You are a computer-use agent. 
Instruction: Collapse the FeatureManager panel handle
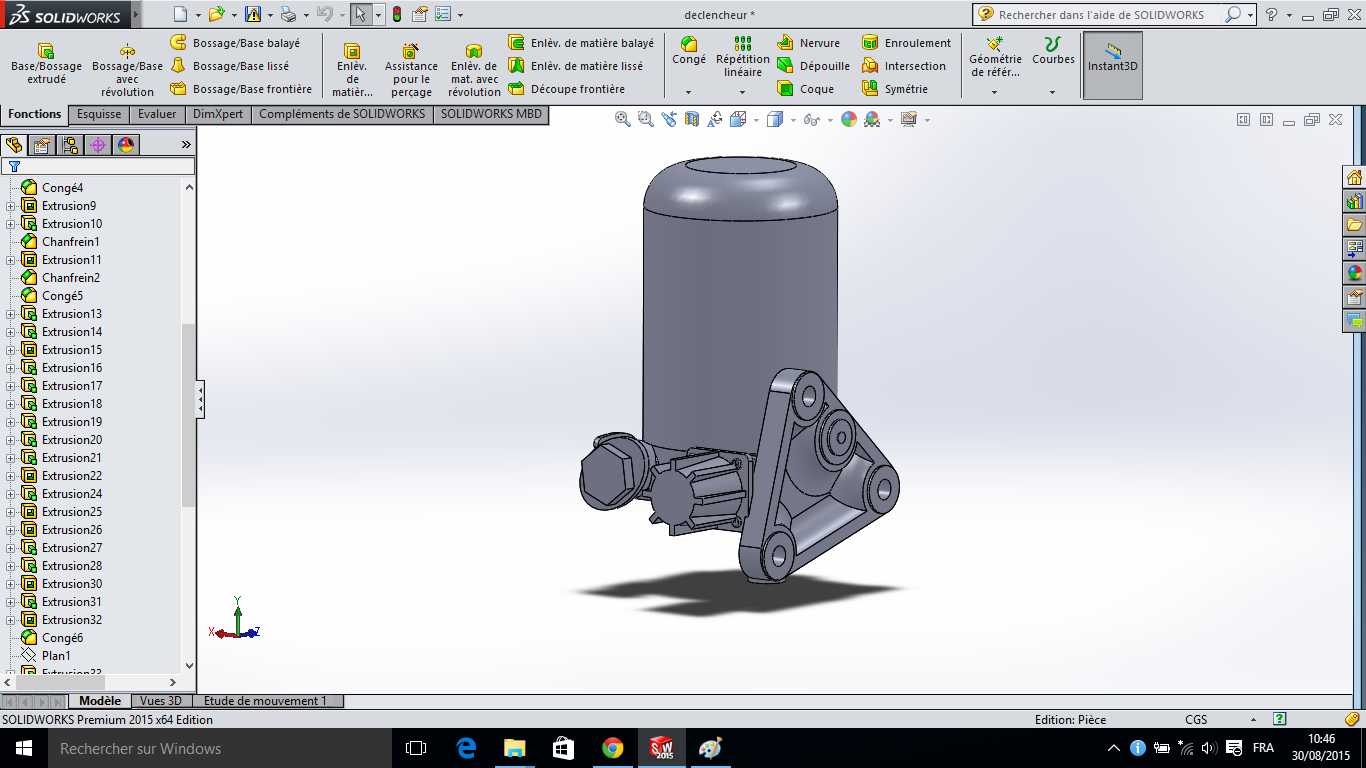pos(200,399)
